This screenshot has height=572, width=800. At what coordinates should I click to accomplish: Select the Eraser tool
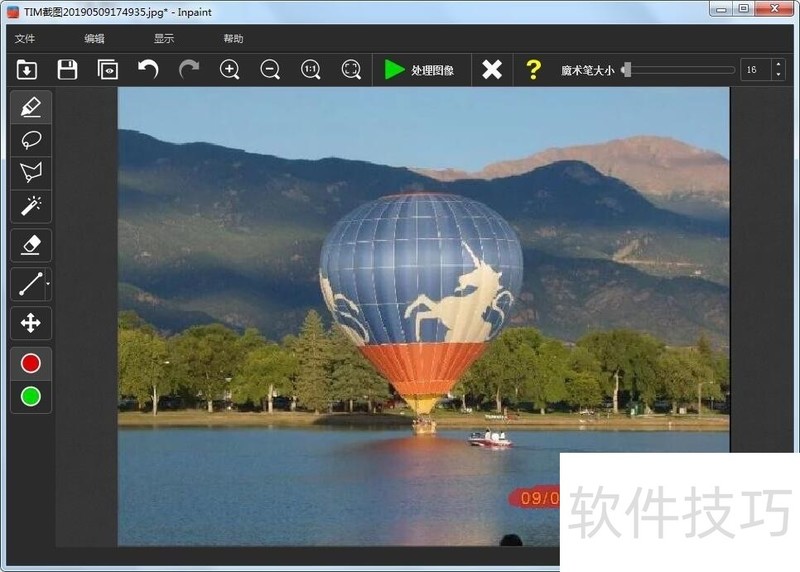pyautogui.click(x=31, y=245)
